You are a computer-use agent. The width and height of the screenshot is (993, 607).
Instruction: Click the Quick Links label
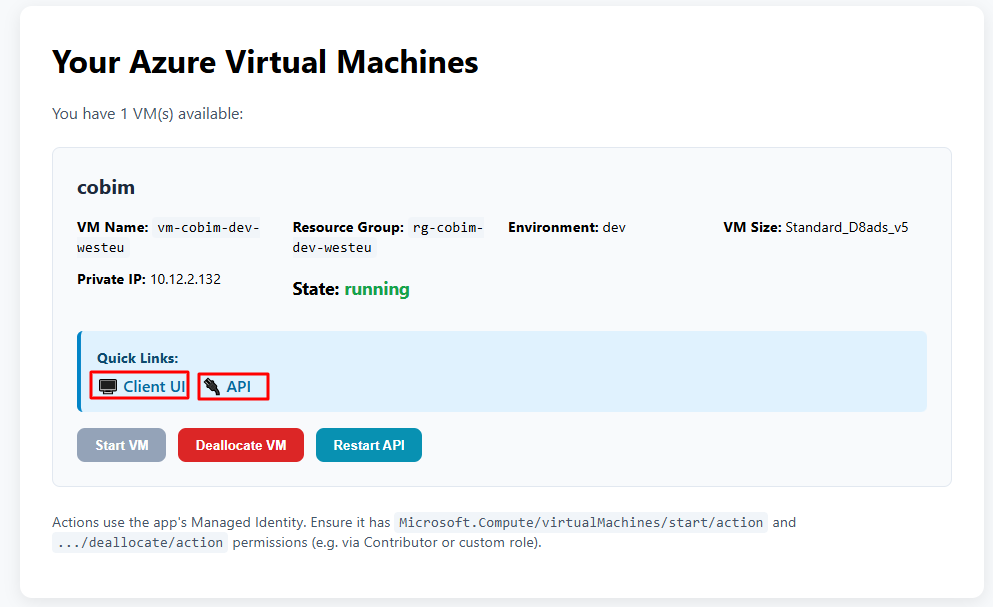137,358
